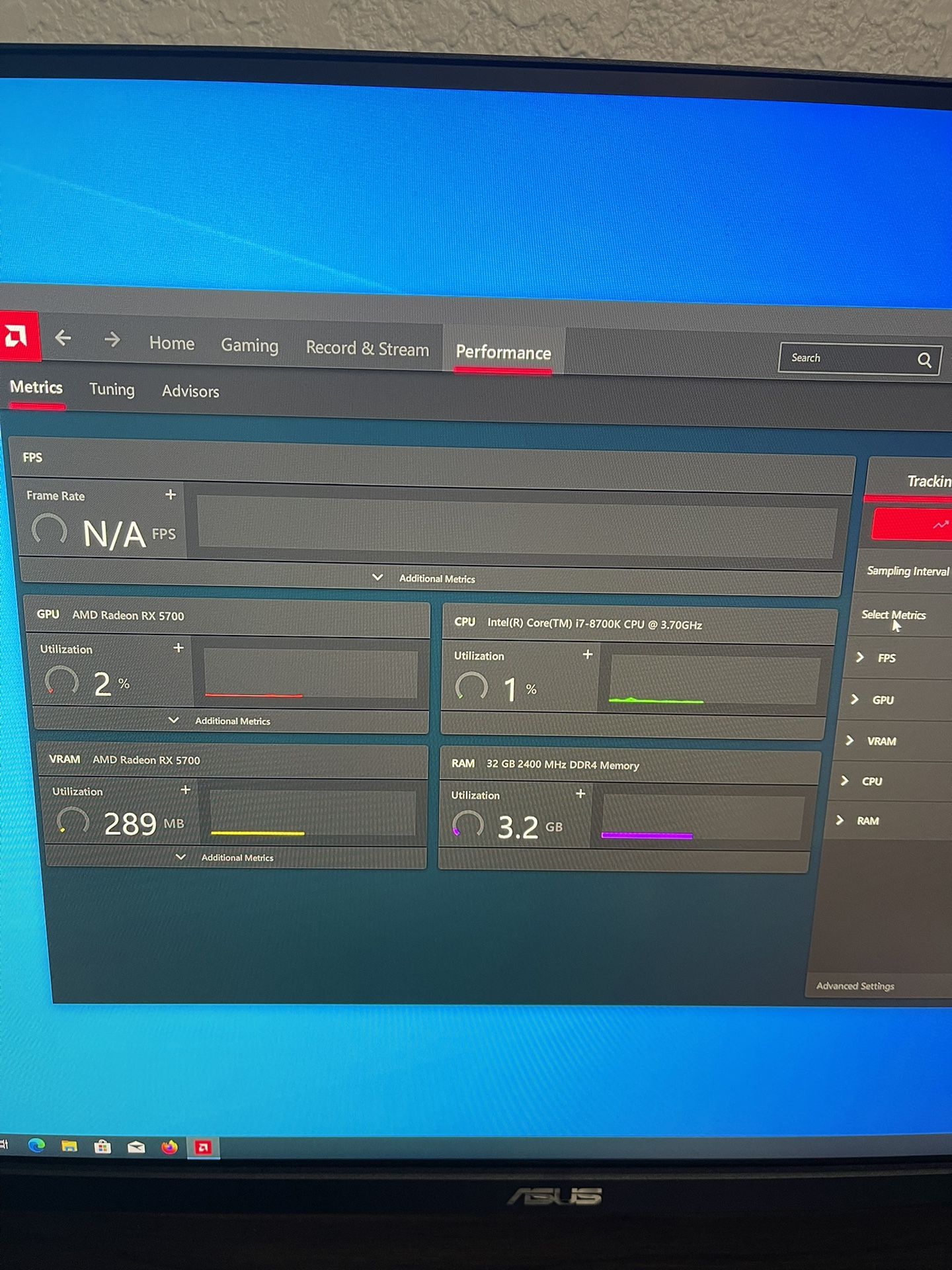The image size is (952, 1270).
Task: Click AMD Software taskbar icon
Action: [x=203, y=1148]
